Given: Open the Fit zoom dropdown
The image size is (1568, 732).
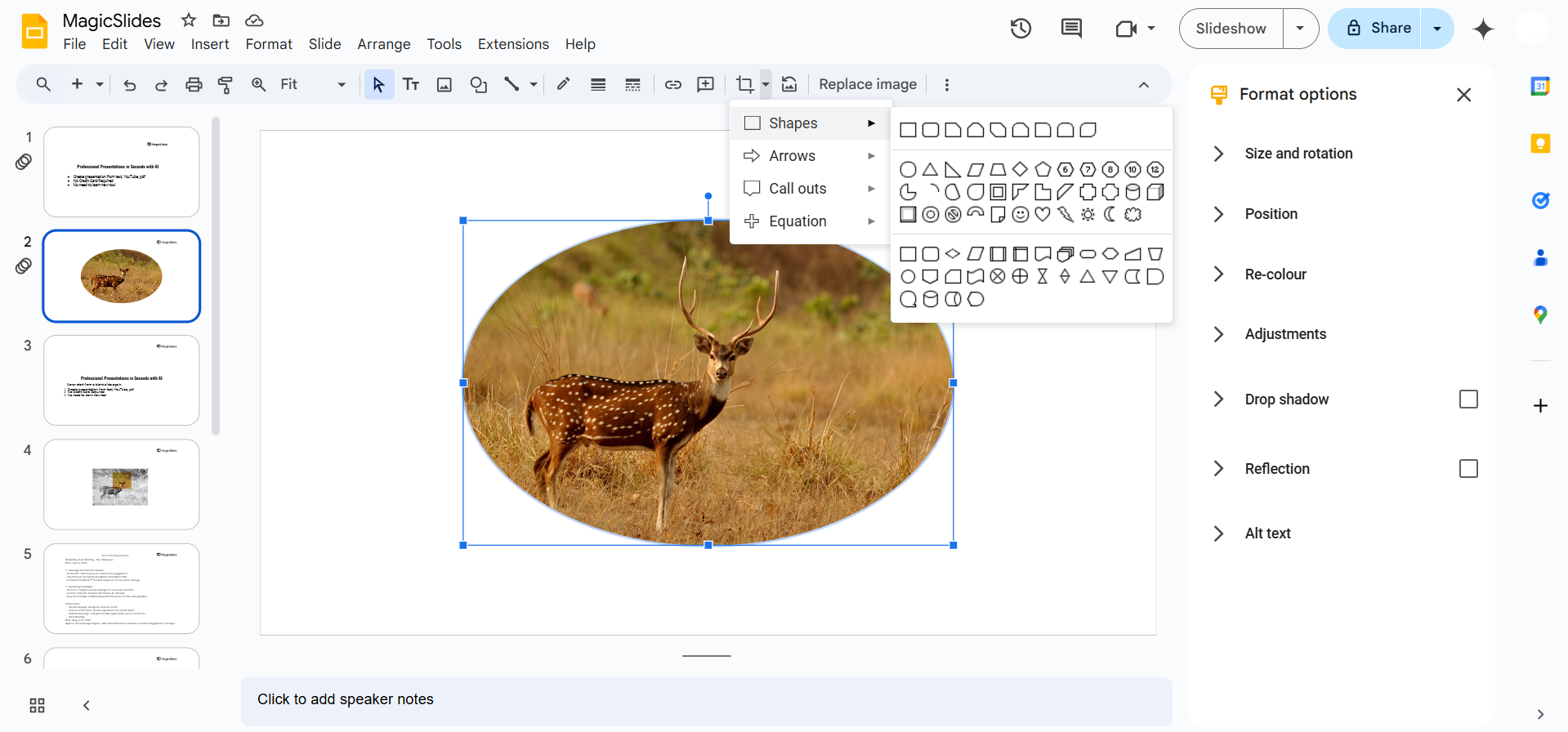Looking at the screenshot, I should tap(312, 84).
